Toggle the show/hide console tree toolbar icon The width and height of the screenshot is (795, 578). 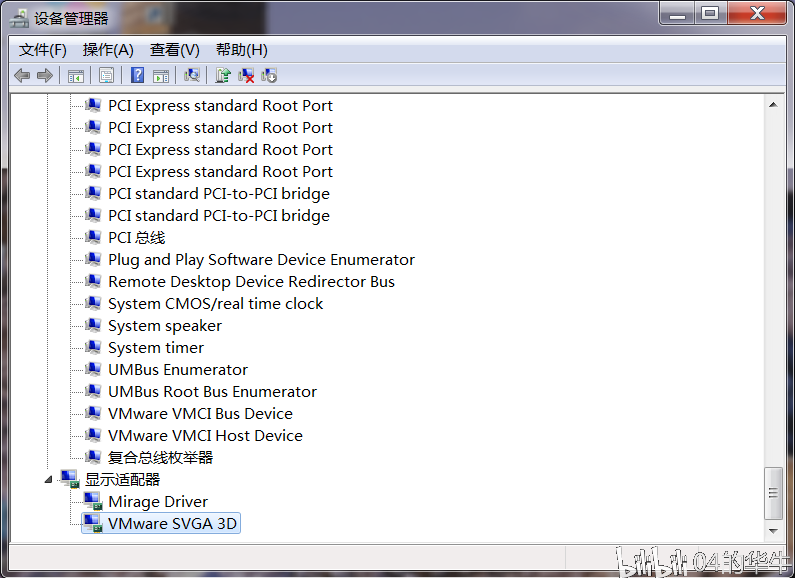[76, 76]
